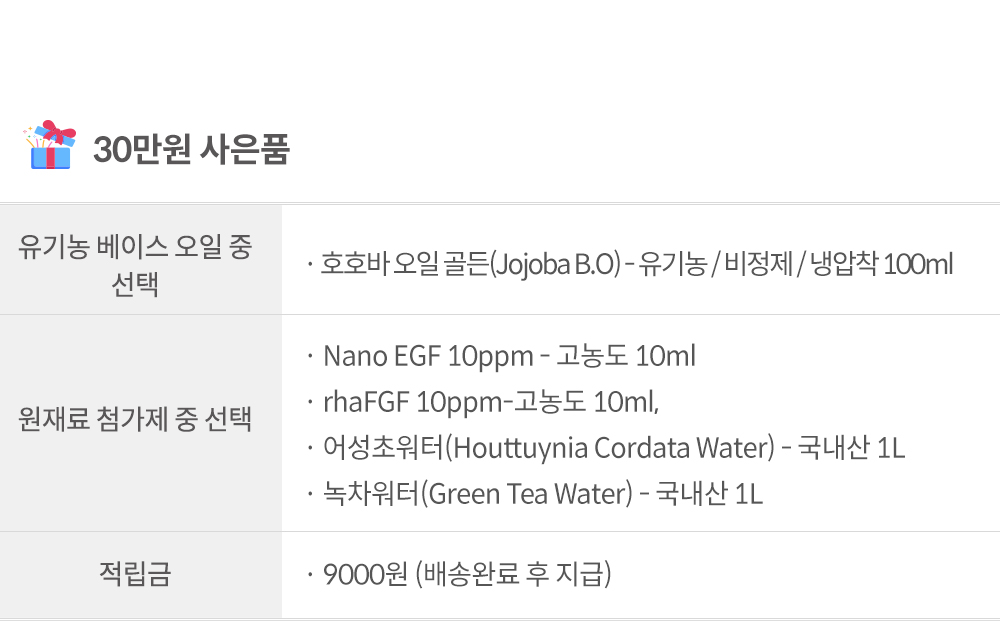The image size is (1000, 621).
Task: Select the Nano EGF 10ppm option
Action: pyautogui.click(x=428, y=356)
